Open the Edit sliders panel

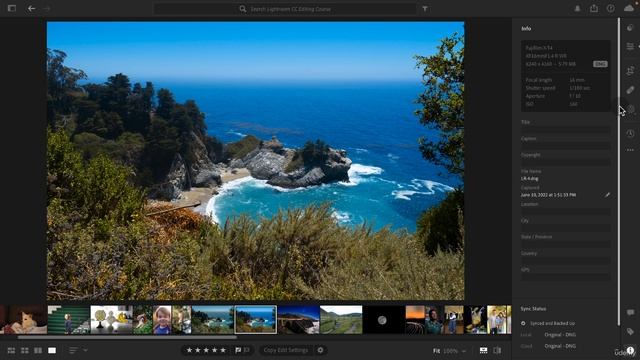tap(631, 47)
